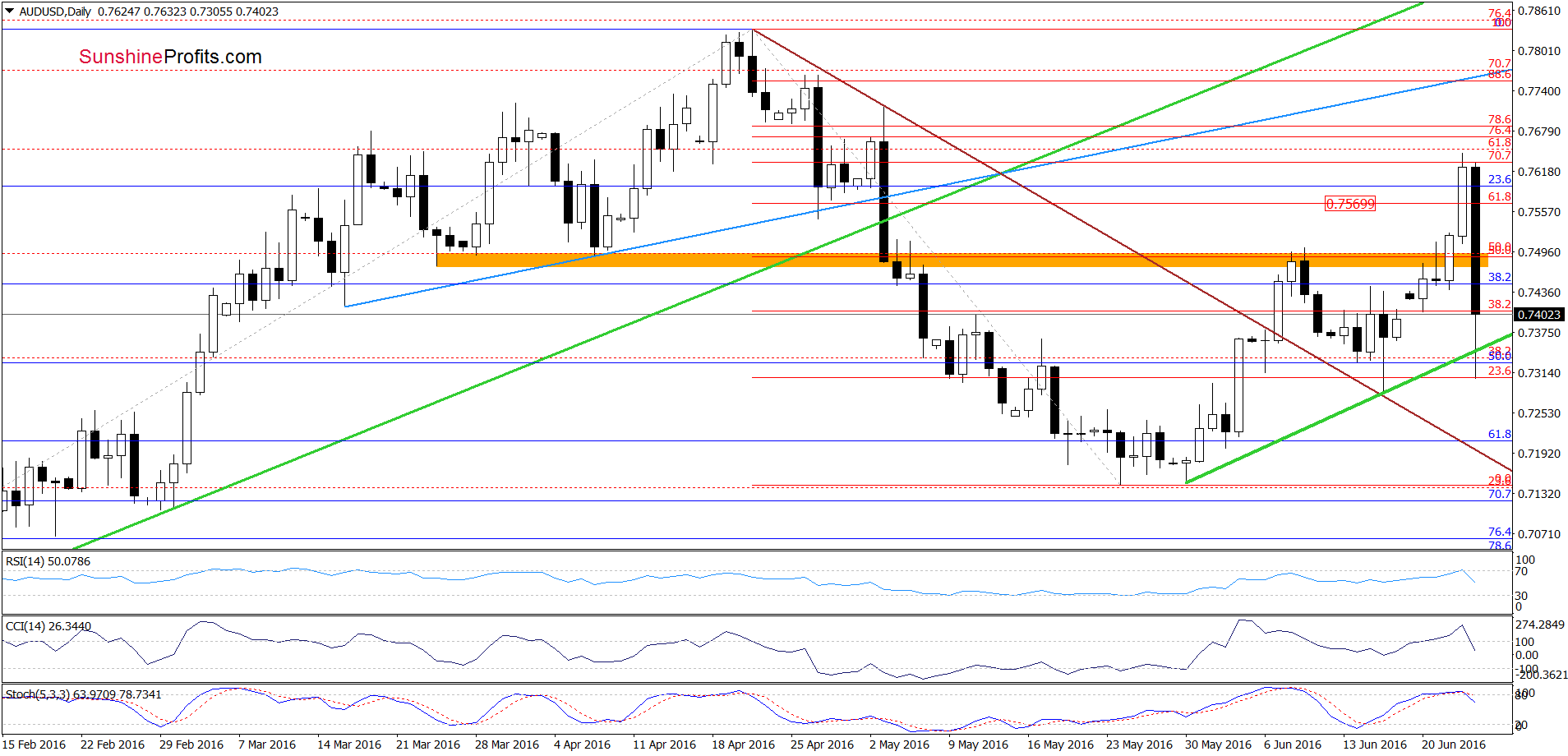Viewport: 1568px width, 756px height.
Task: Select the 0.71920 price axis label
Action: [x=1538, y=454]
